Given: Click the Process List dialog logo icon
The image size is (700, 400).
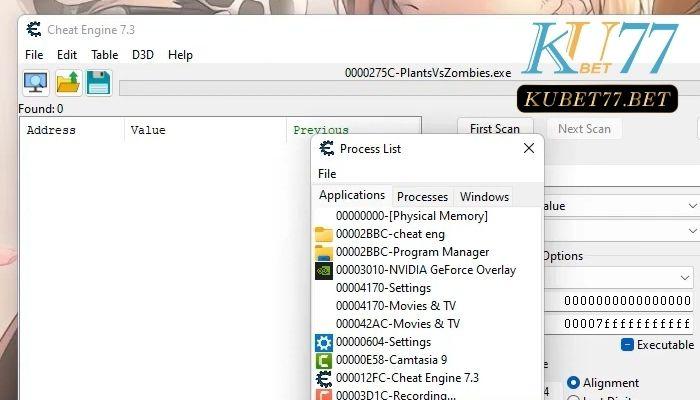Looking at the screenshot, I should [326, 148].
